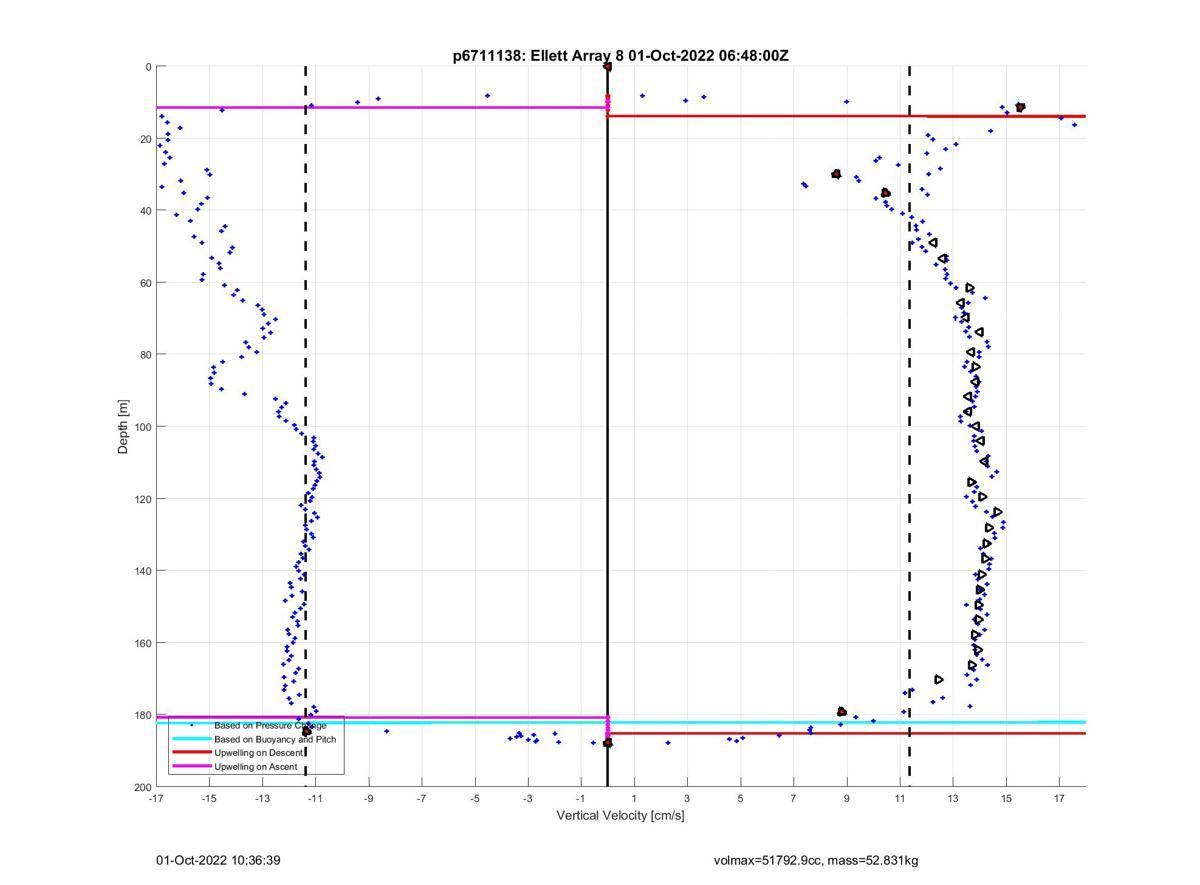Image resolution: width=1200 pixels, height=885 pixels.
Task: Click positive x-axis tick label '11'
Action: (900, 798)
